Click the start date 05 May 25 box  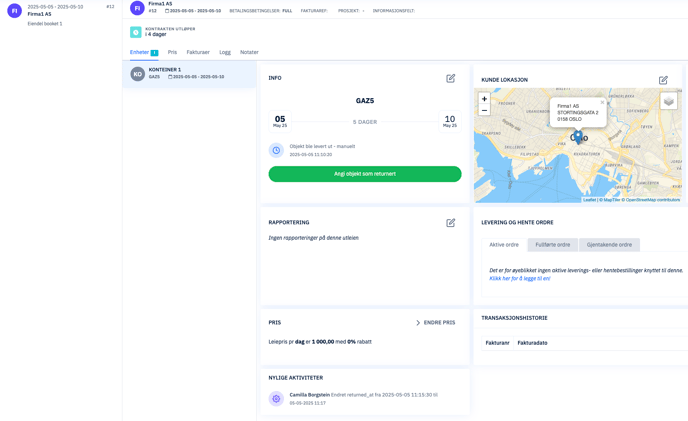point(280,121)
